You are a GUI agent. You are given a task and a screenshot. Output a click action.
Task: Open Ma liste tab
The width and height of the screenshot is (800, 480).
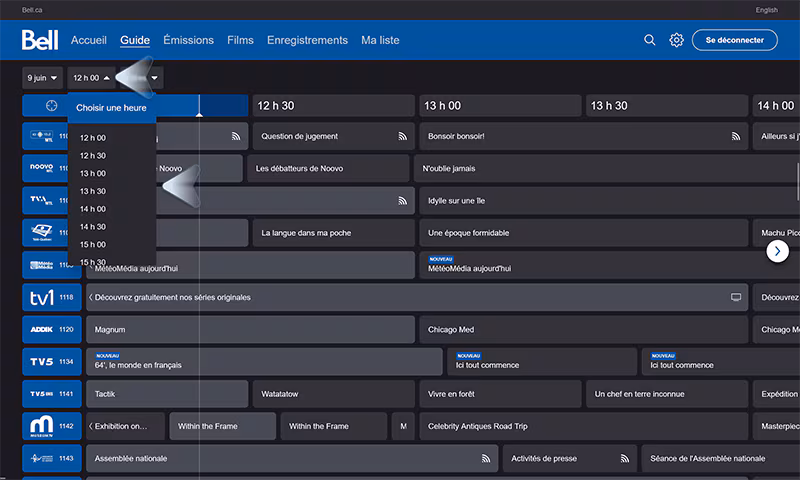point(380,40)
